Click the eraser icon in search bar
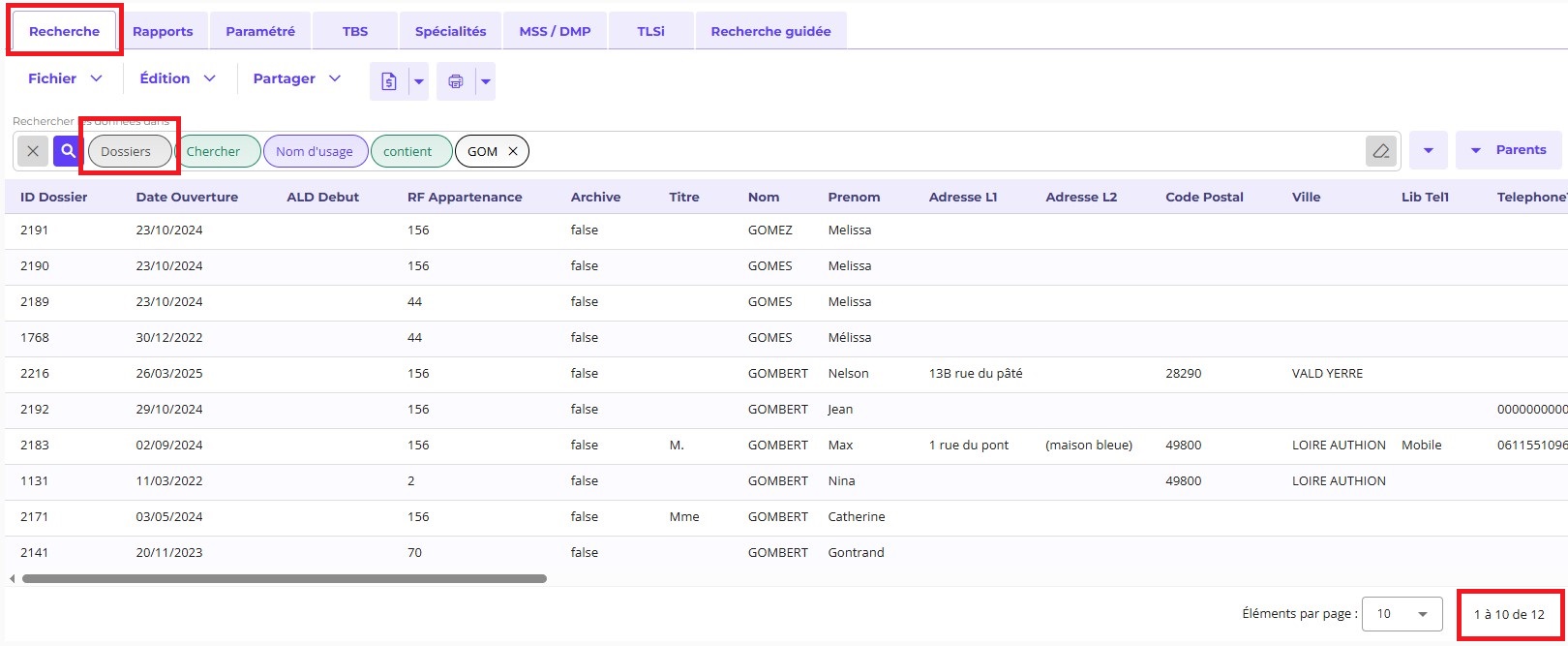Screen dimensions: 1568x646 pos(1381,151)
